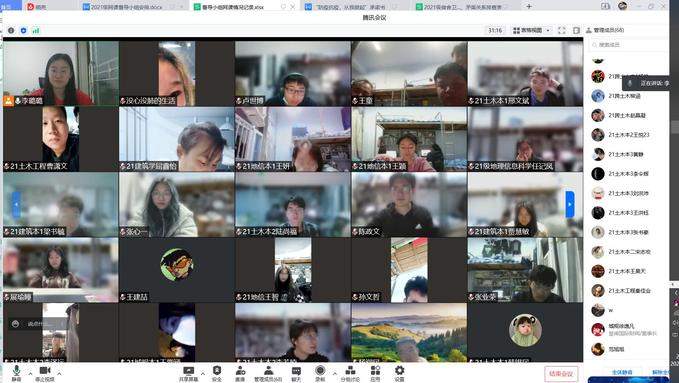
Task: Select the 孙文哲 video tile
Action: (x=409, y=269)
